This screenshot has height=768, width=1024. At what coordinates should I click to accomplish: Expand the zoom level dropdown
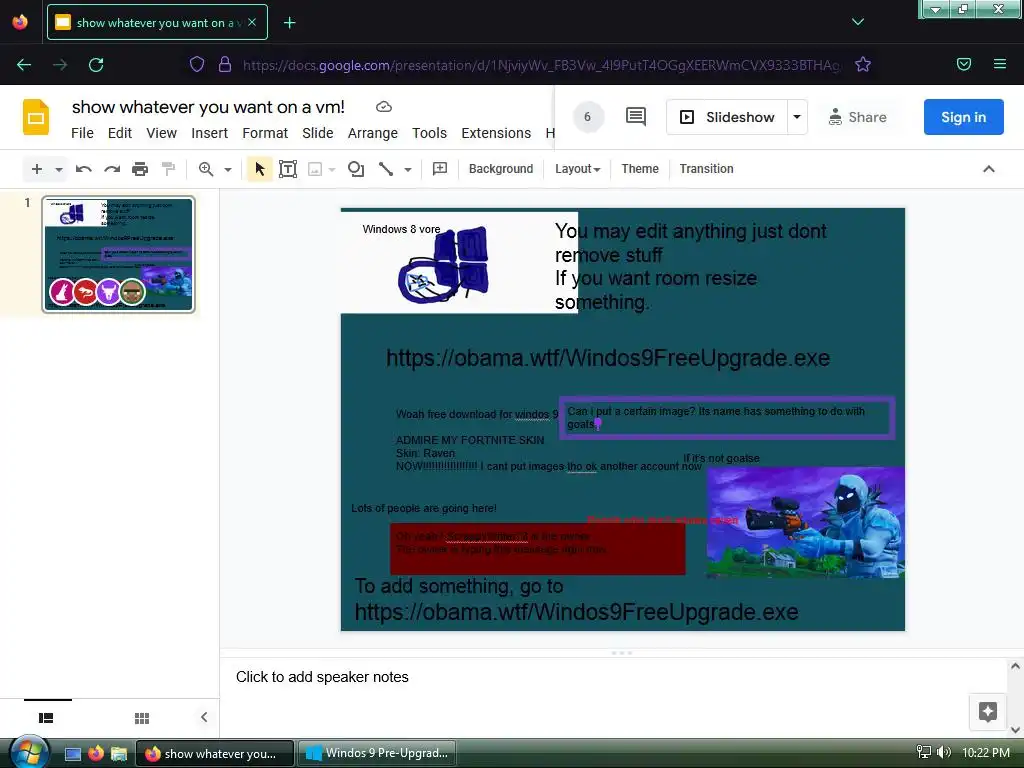[228, 170]
